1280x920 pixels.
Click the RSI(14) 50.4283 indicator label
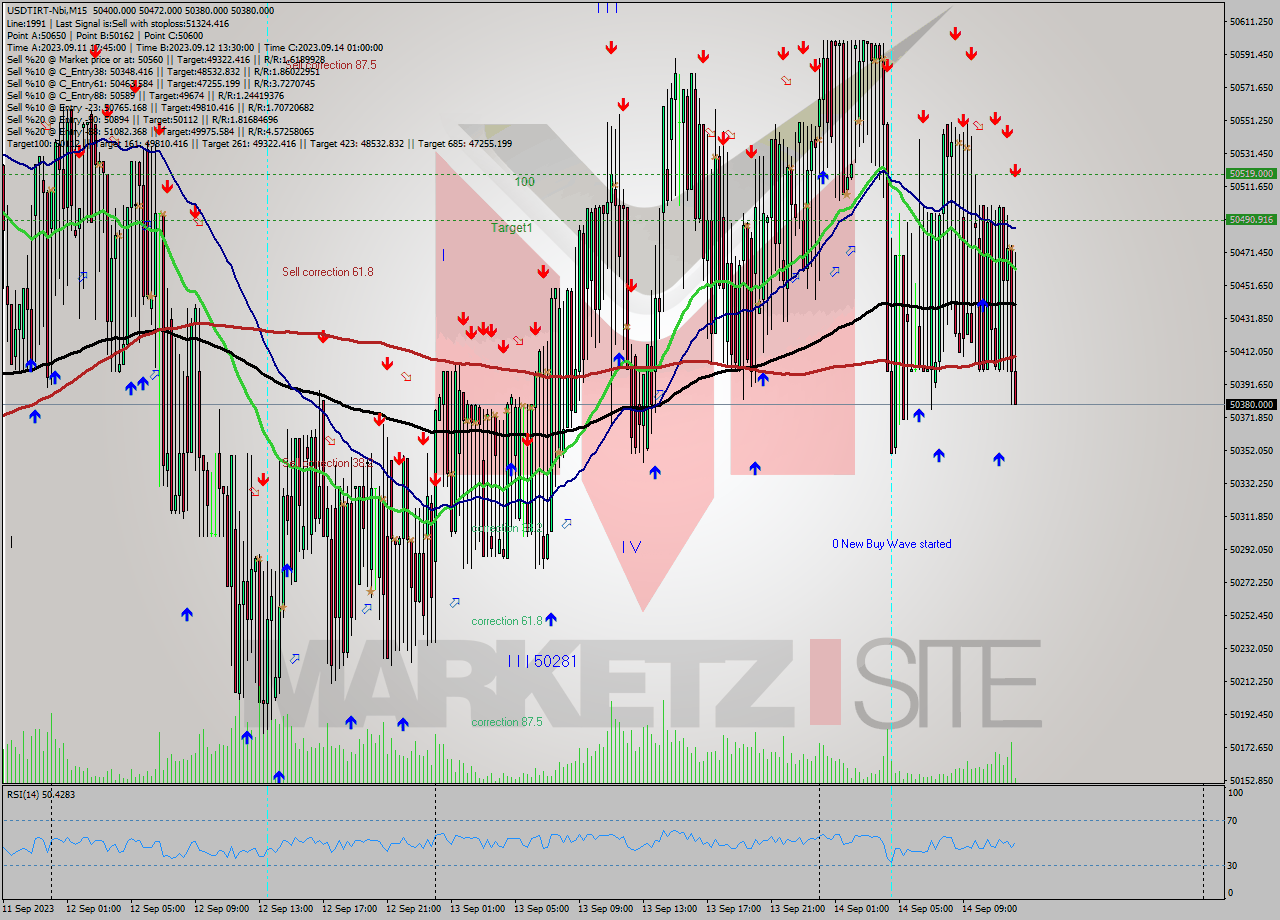click(x=41, y=794)
